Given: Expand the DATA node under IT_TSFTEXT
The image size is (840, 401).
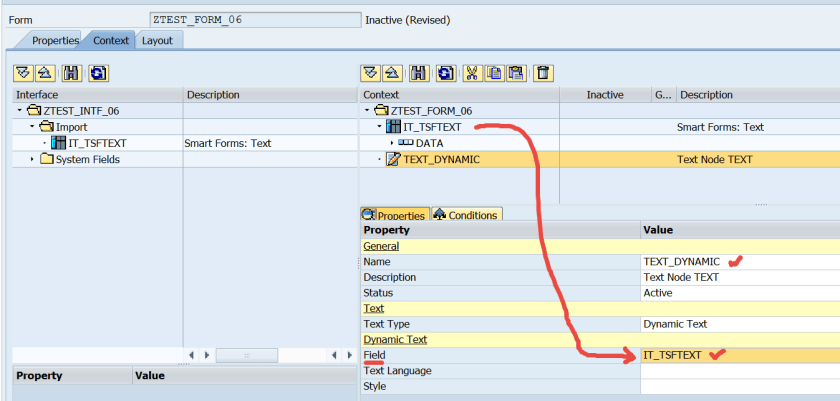Looking at the screenshot, I should coord(391,143).
